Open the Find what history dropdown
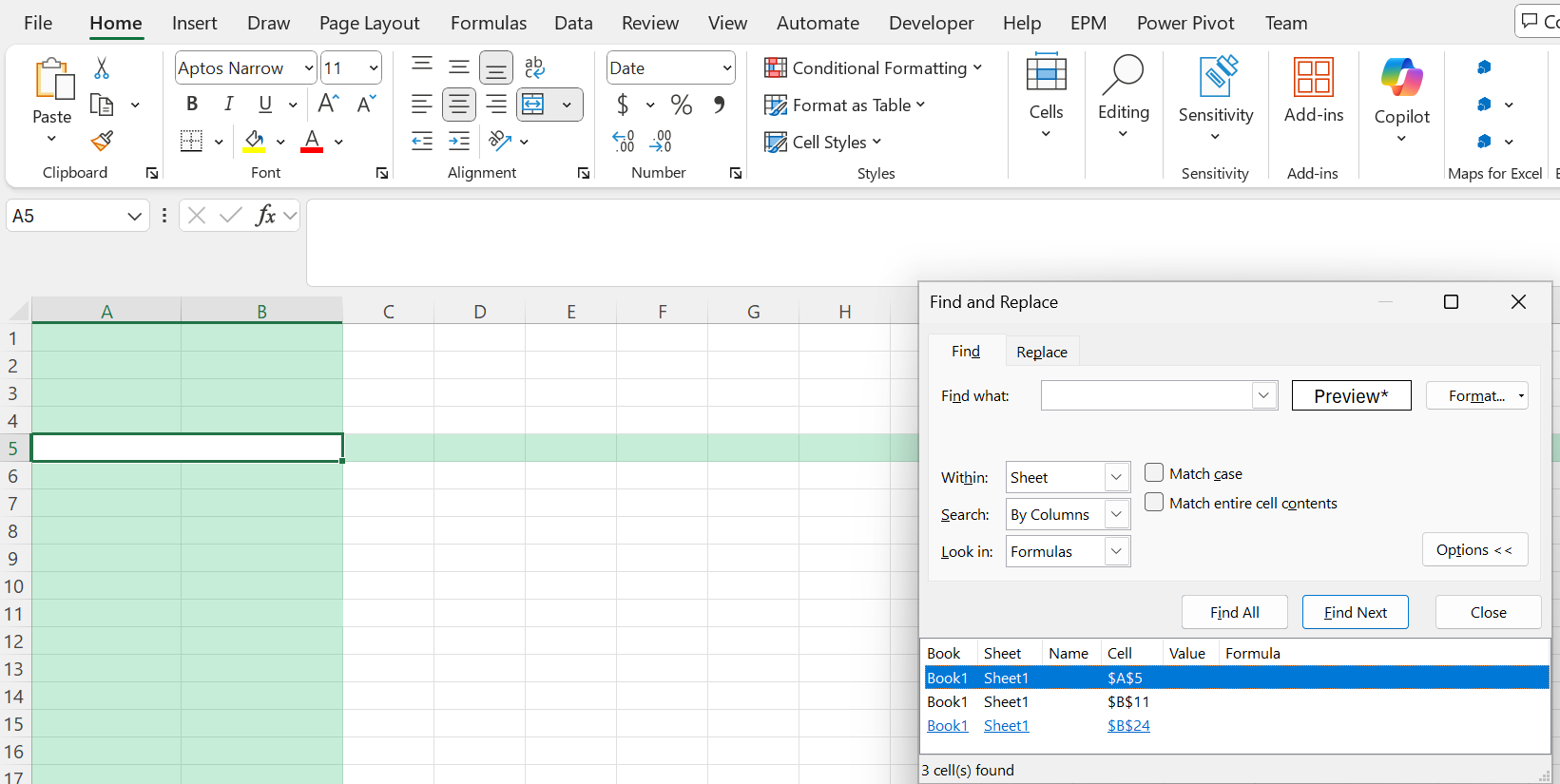This screenshot has width=1560, height=784. click(x=1264, y=395)
